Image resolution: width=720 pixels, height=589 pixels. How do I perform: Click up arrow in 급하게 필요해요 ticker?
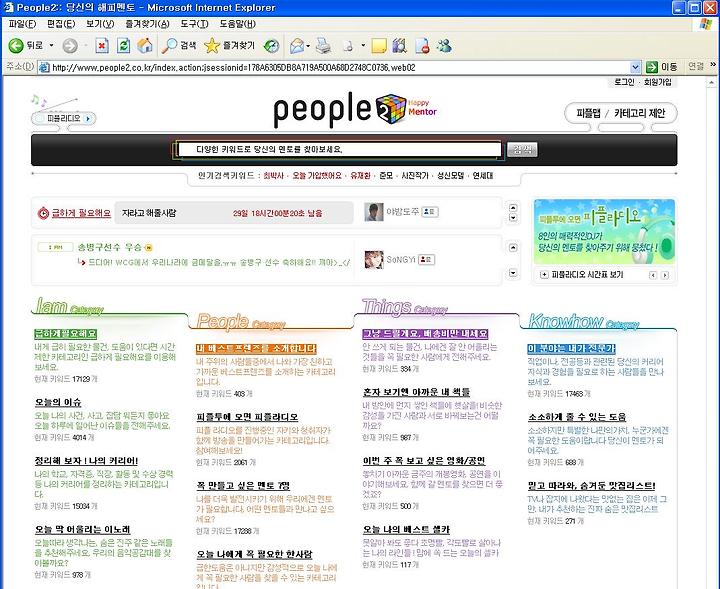pyautogui.click(x=513, y=208)
